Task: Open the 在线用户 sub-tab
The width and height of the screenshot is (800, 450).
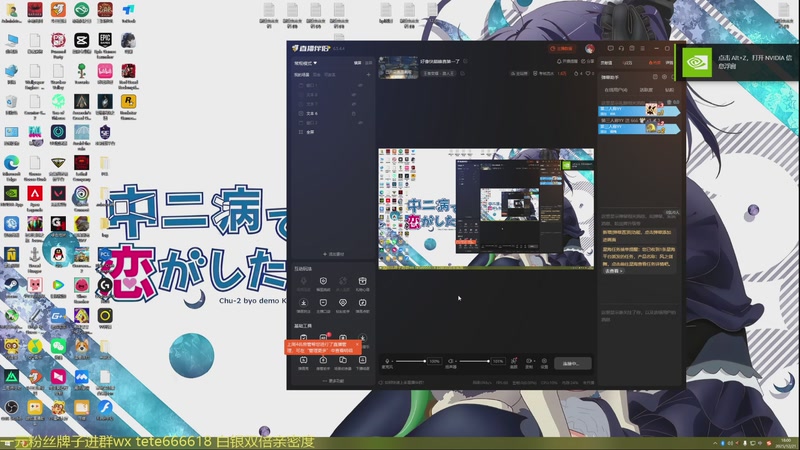Action: [616, 90]
